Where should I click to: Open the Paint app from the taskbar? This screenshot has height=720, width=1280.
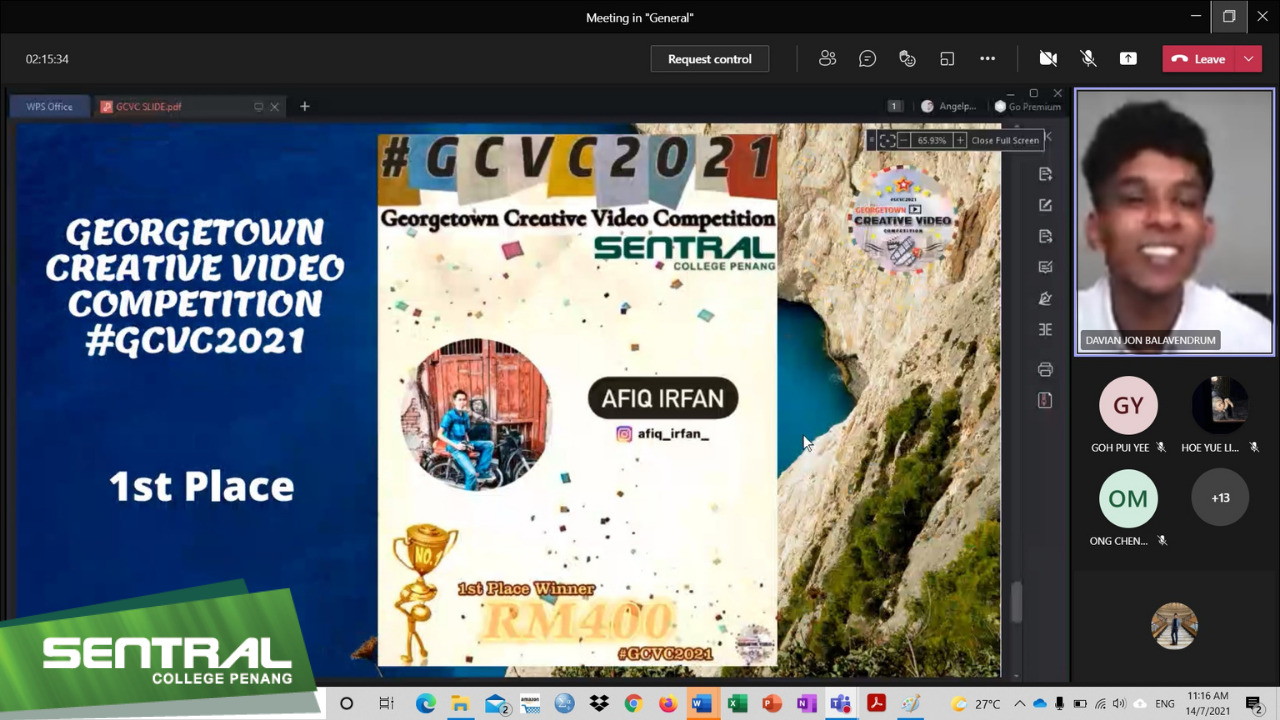[x=911, y=704]
